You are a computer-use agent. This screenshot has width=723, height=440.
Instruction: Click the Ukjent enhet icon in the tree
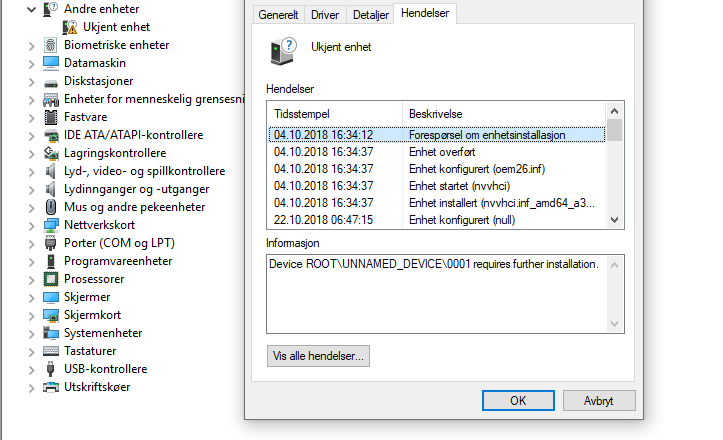coord(70,27)
